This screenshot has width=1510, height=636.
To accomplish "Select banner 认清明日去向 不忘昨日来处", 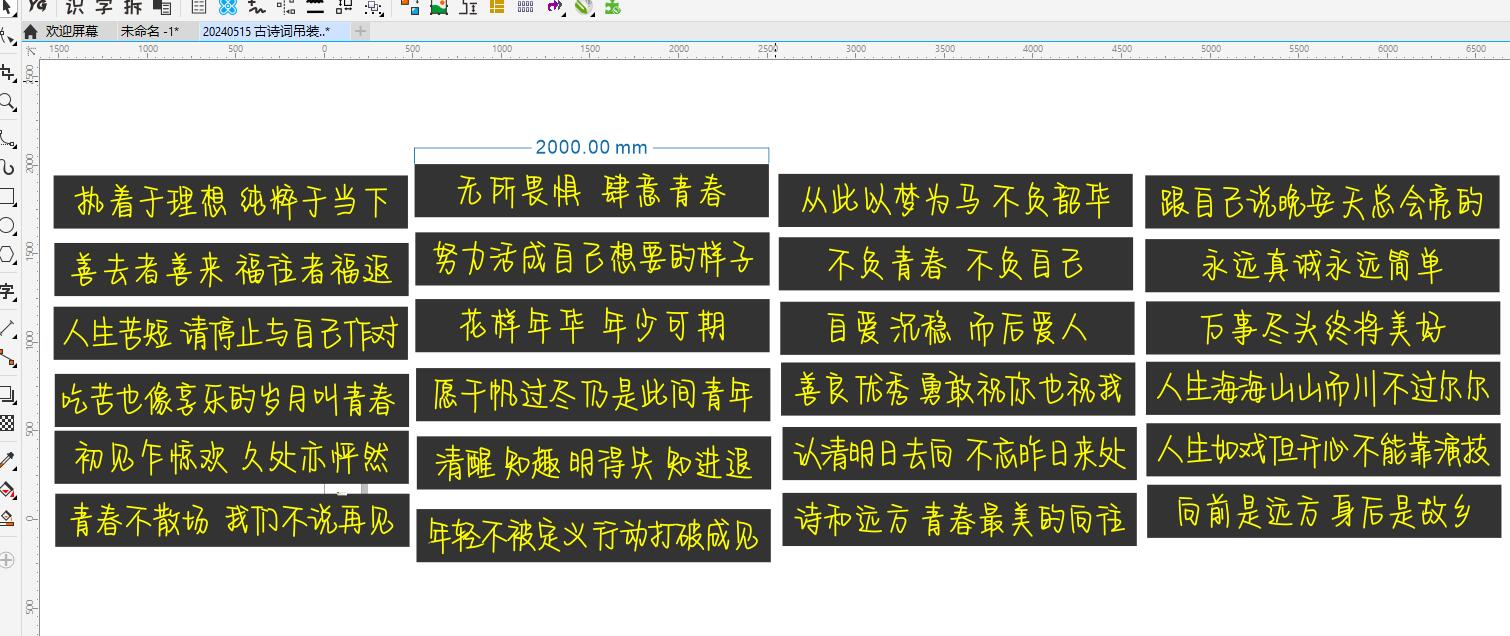I will tap(959, 454).
